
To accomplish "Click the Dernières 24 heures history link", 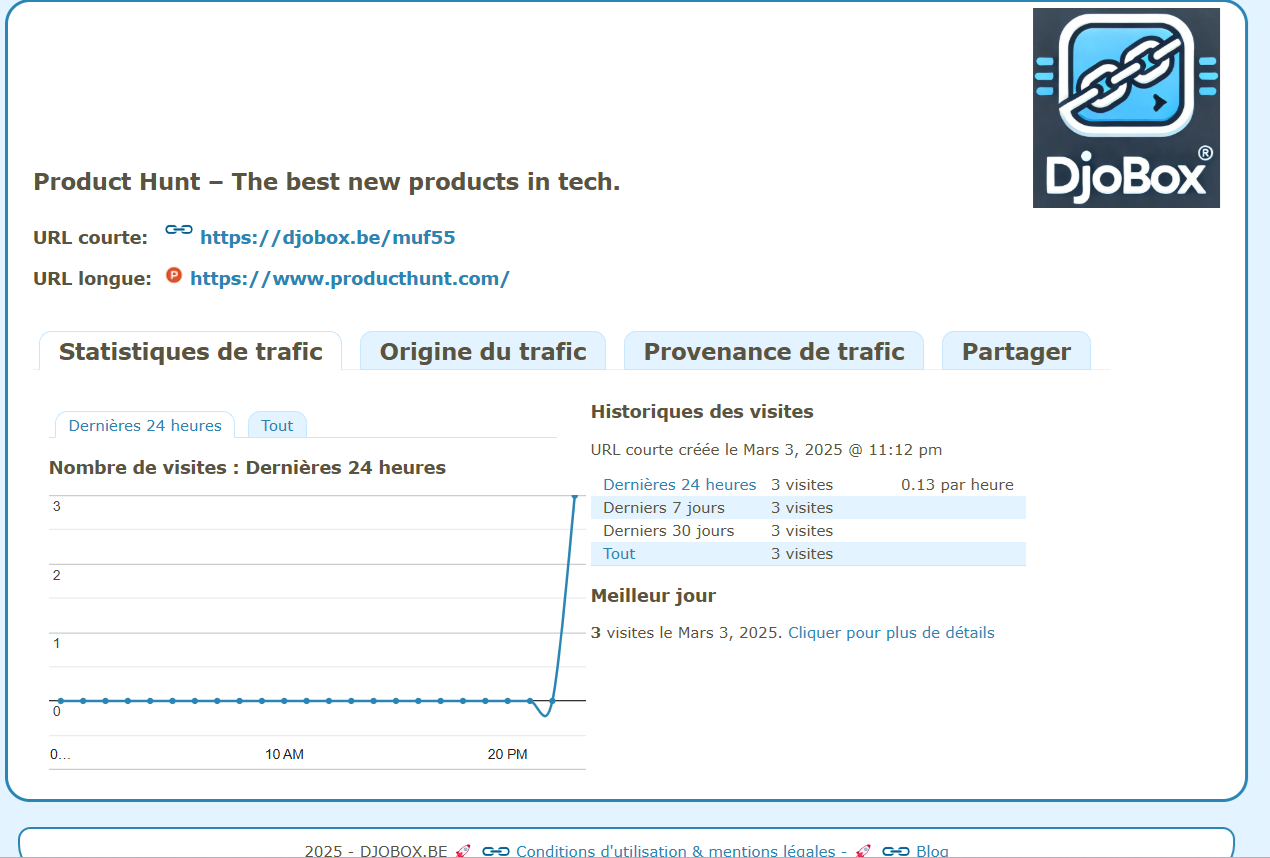I will [x=680, y=485].
